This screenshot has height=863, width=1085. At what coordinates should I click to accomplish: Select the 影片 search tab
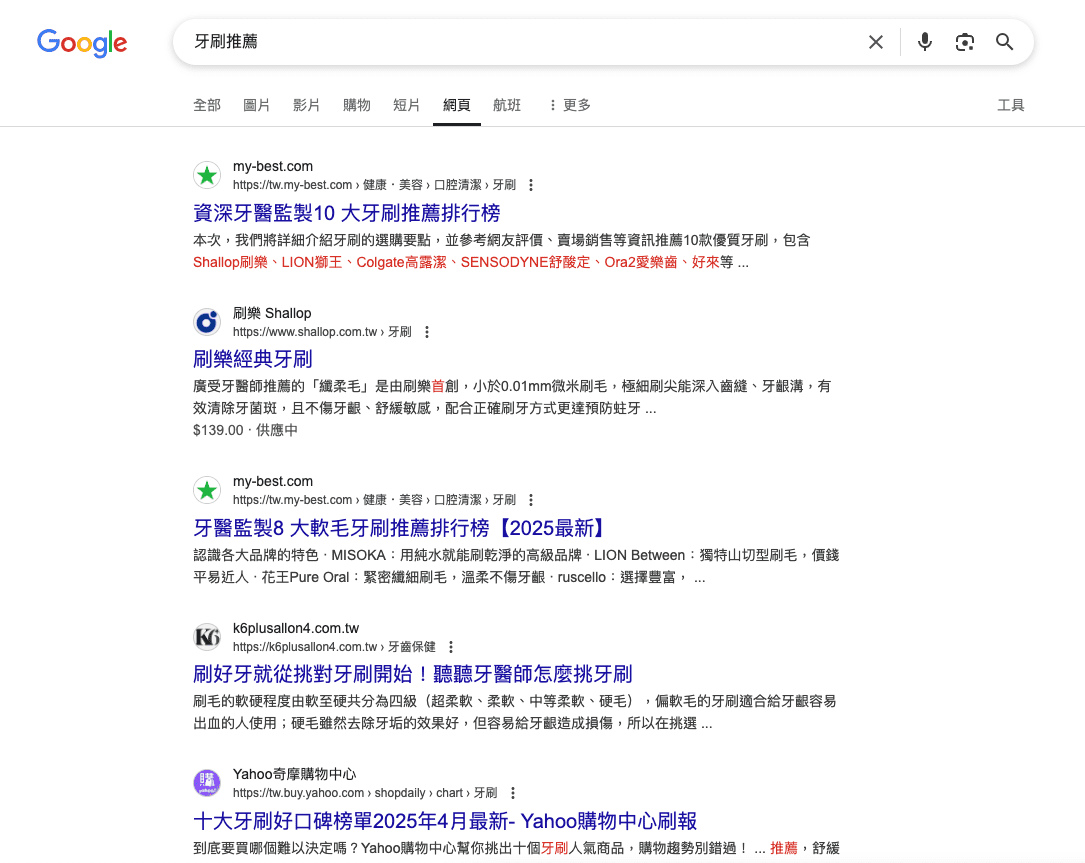307,105
